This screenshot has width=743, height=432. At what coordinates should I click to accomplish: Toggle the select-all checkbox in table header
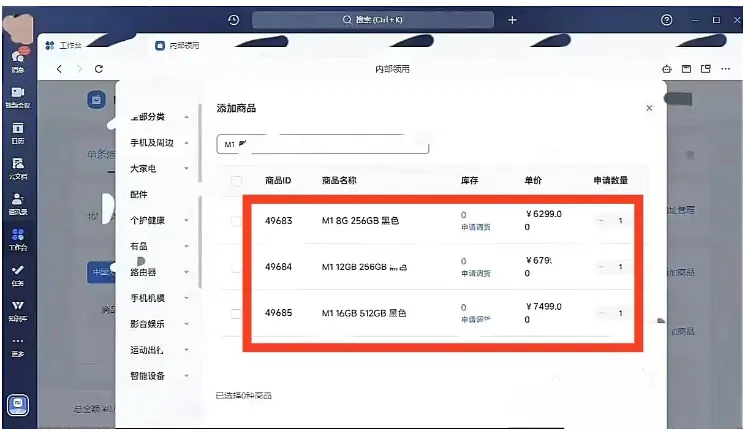tap(237, 181)
